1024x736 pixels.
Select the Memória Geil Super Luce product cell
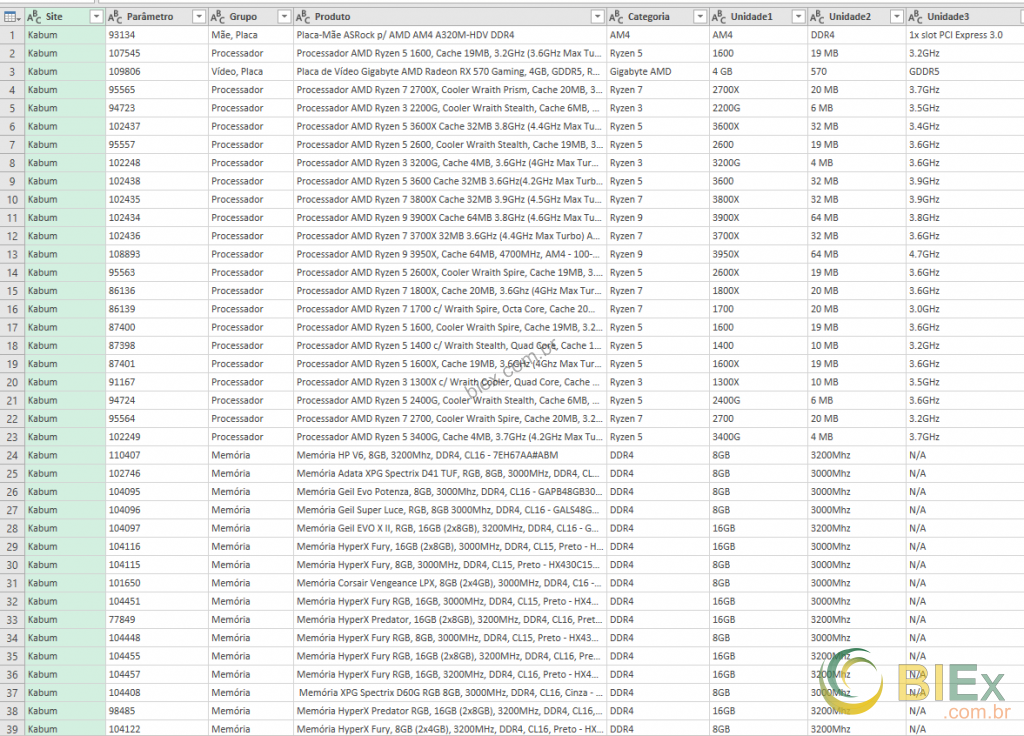(x=450, y=510)
